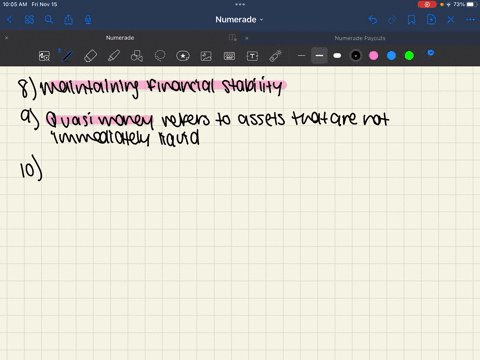The image size is (480, 360).
Task: Pick the pink pen color
Action: coord(374,56)
